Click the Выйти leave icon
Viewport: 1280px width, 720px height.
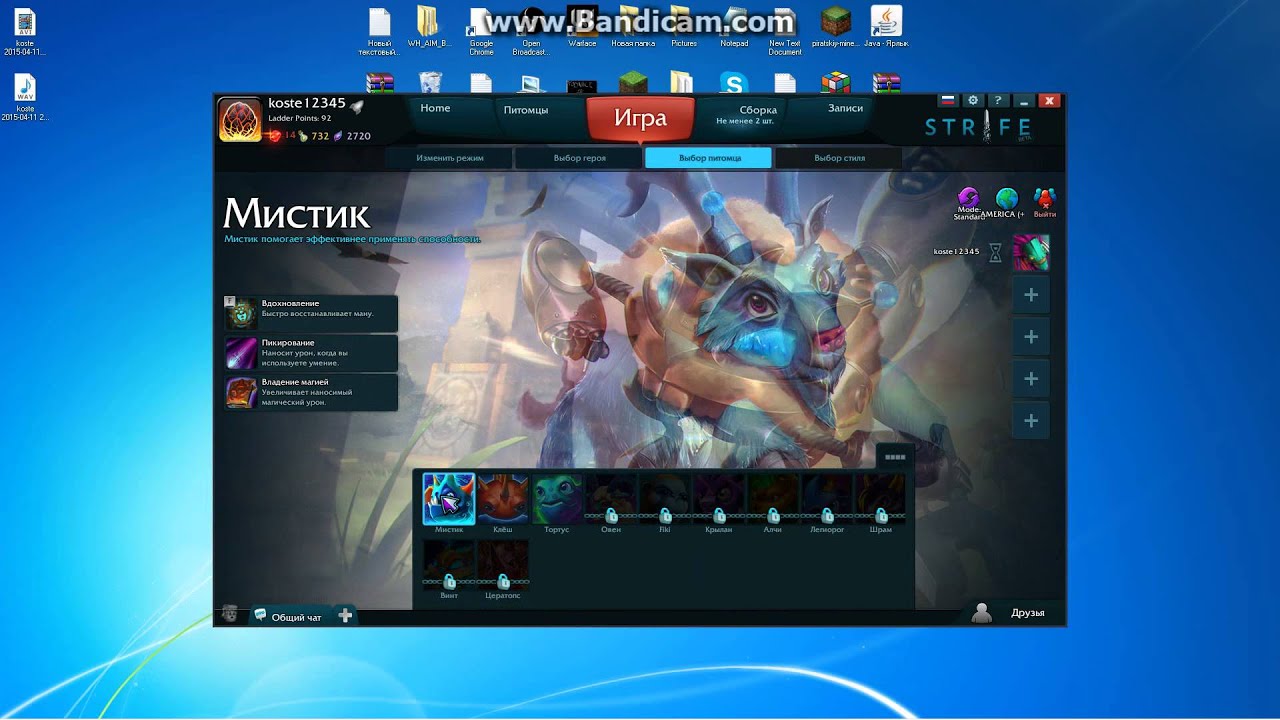(1045, 198)
